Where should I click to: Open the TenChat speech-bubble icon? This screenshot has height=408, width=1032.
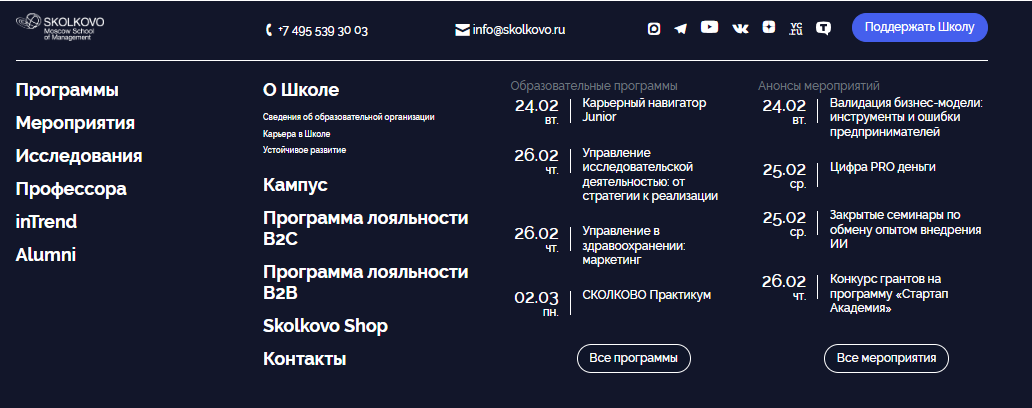coord(823,28)
